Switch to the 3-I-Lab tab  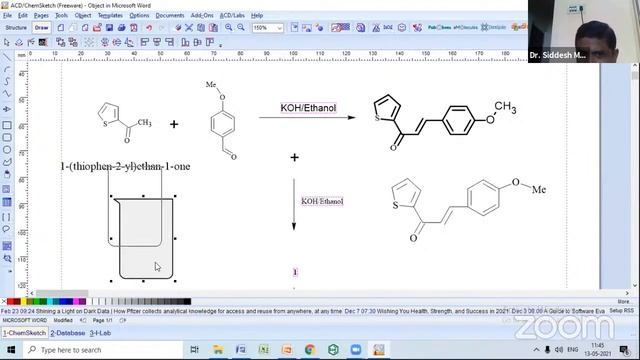[x=100, y=333]
